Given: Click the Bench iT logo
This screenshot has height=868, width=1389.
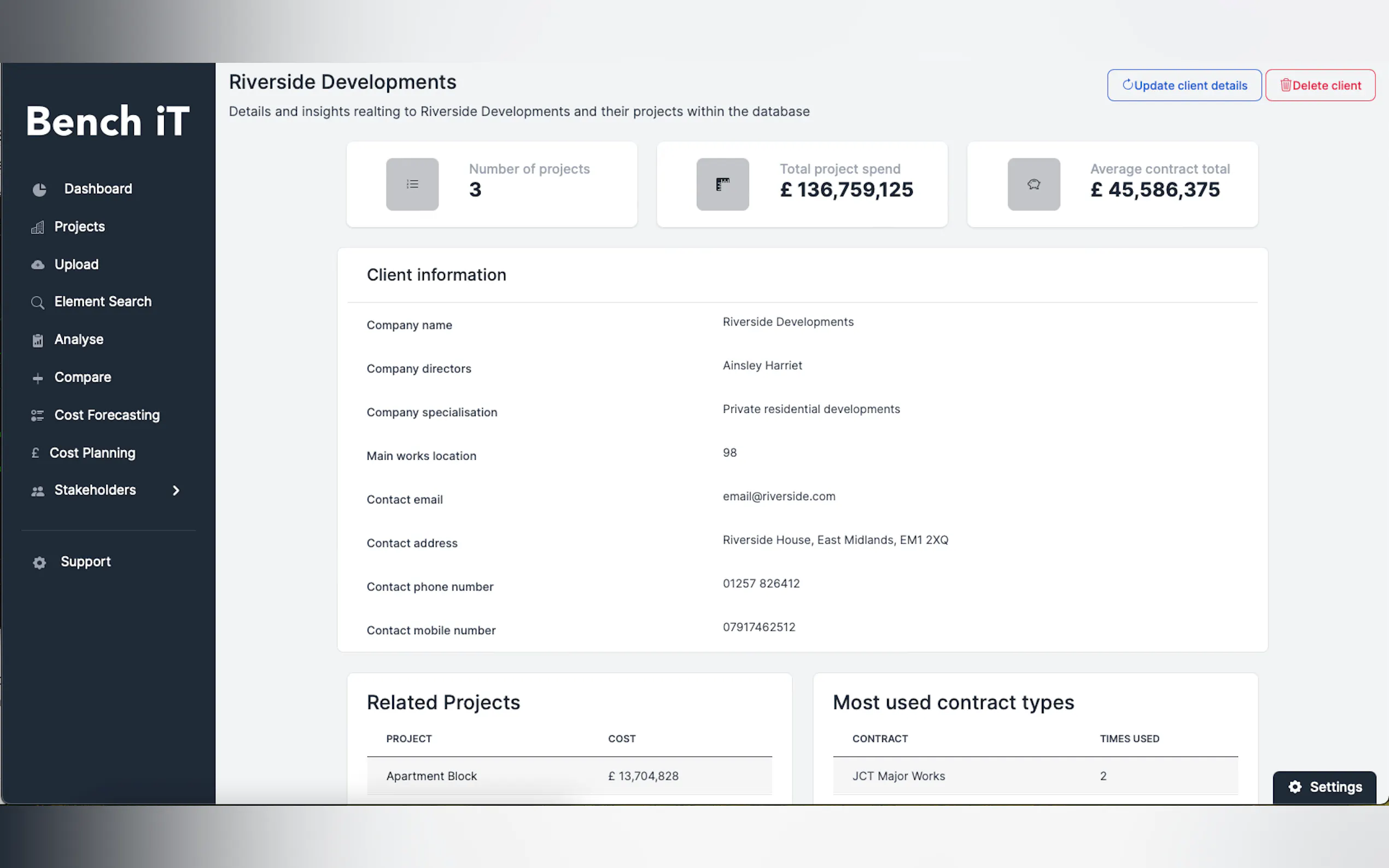Looking at the screenshot, I should 107,121.
